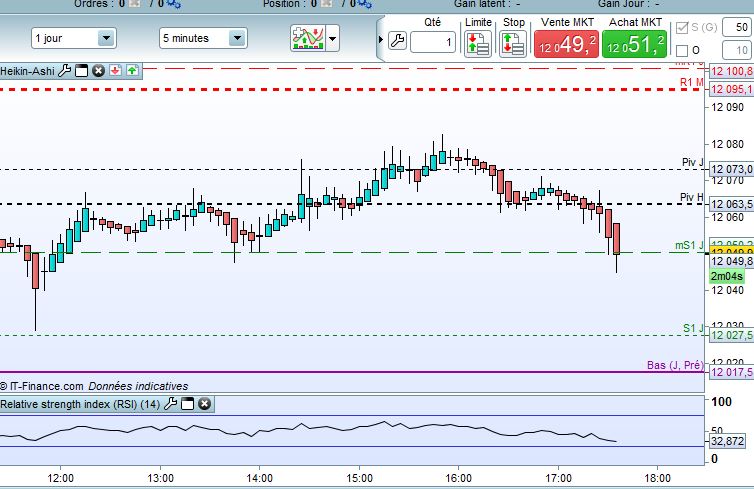Click the stop value field showing 50
The width and height of the screenshot is (754, 489).
tap(737, 27)
